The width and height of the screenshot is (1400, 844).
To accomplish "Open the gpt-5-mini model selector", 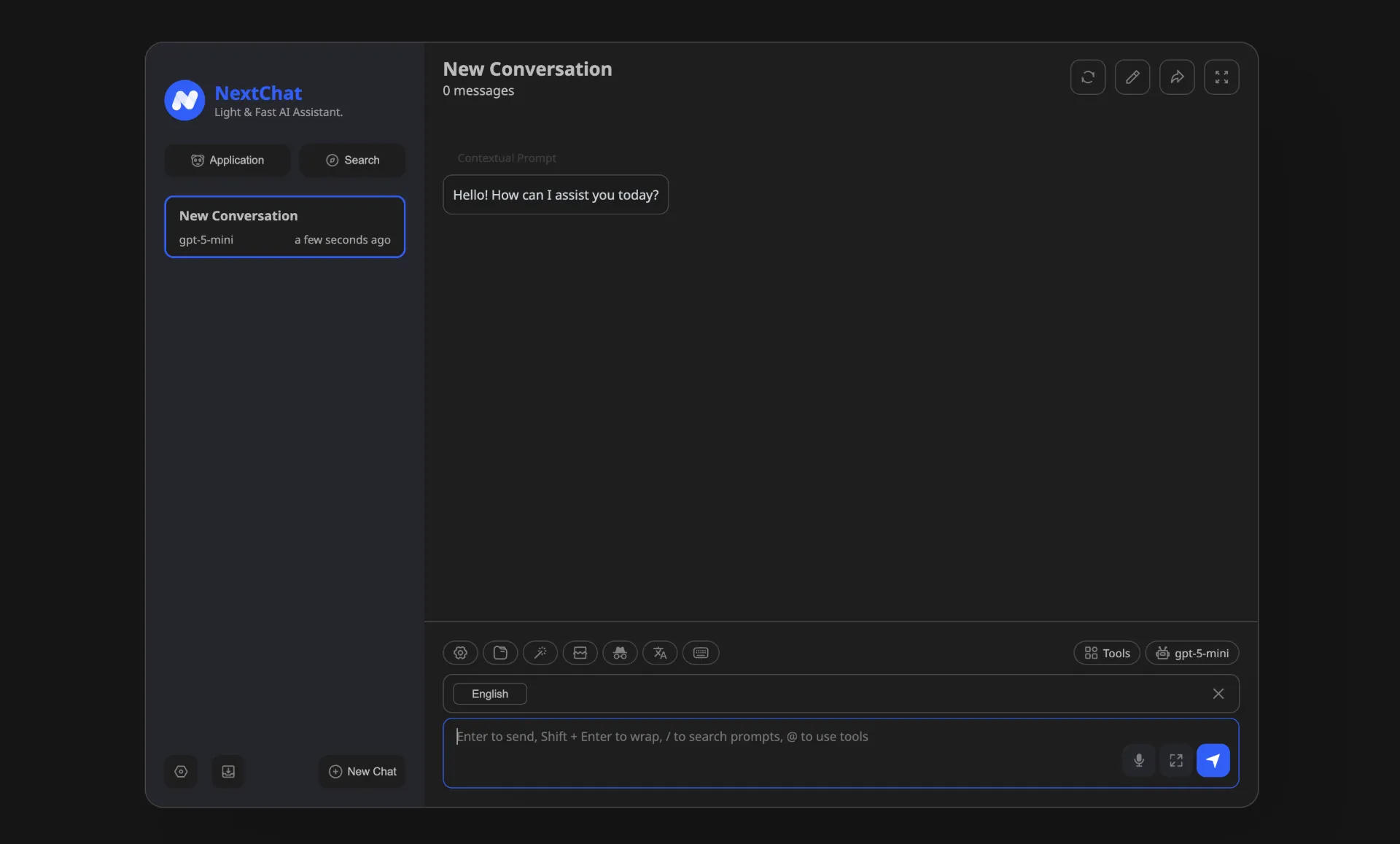I will point(1193,653).
